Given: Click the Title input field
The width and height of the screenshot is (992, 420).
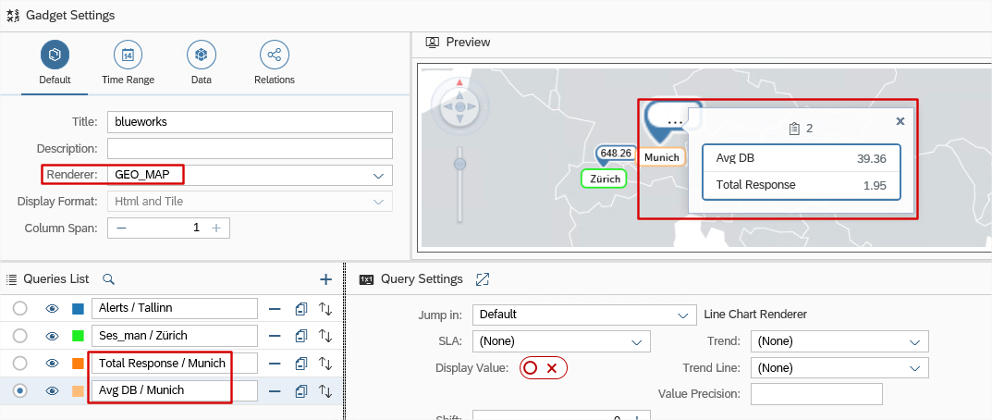Looking at the screenshot, I should coord(250,121).
